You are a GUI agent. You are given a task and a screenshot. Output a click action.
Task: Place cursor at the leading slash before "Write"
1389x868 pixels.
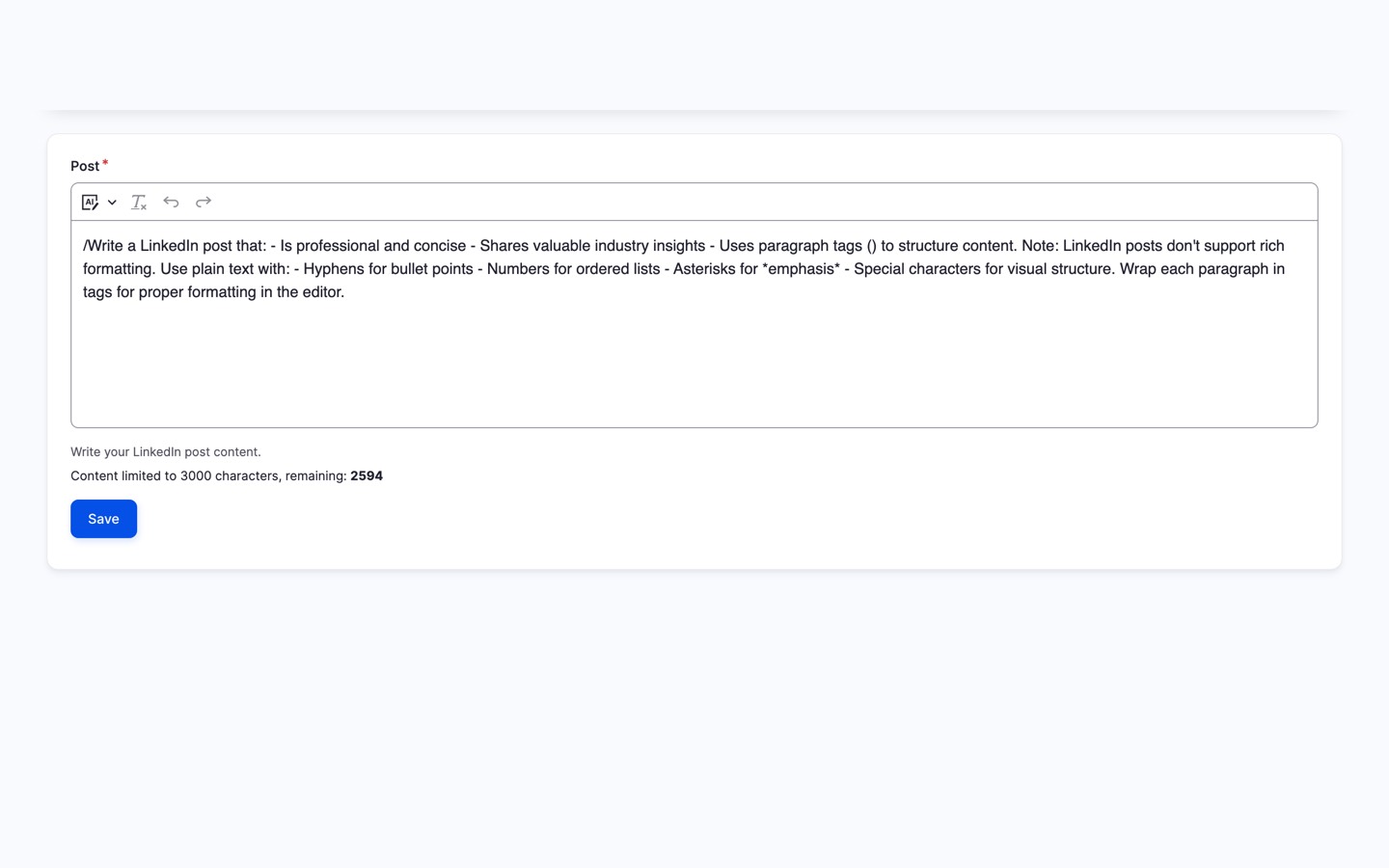(85, 246)
